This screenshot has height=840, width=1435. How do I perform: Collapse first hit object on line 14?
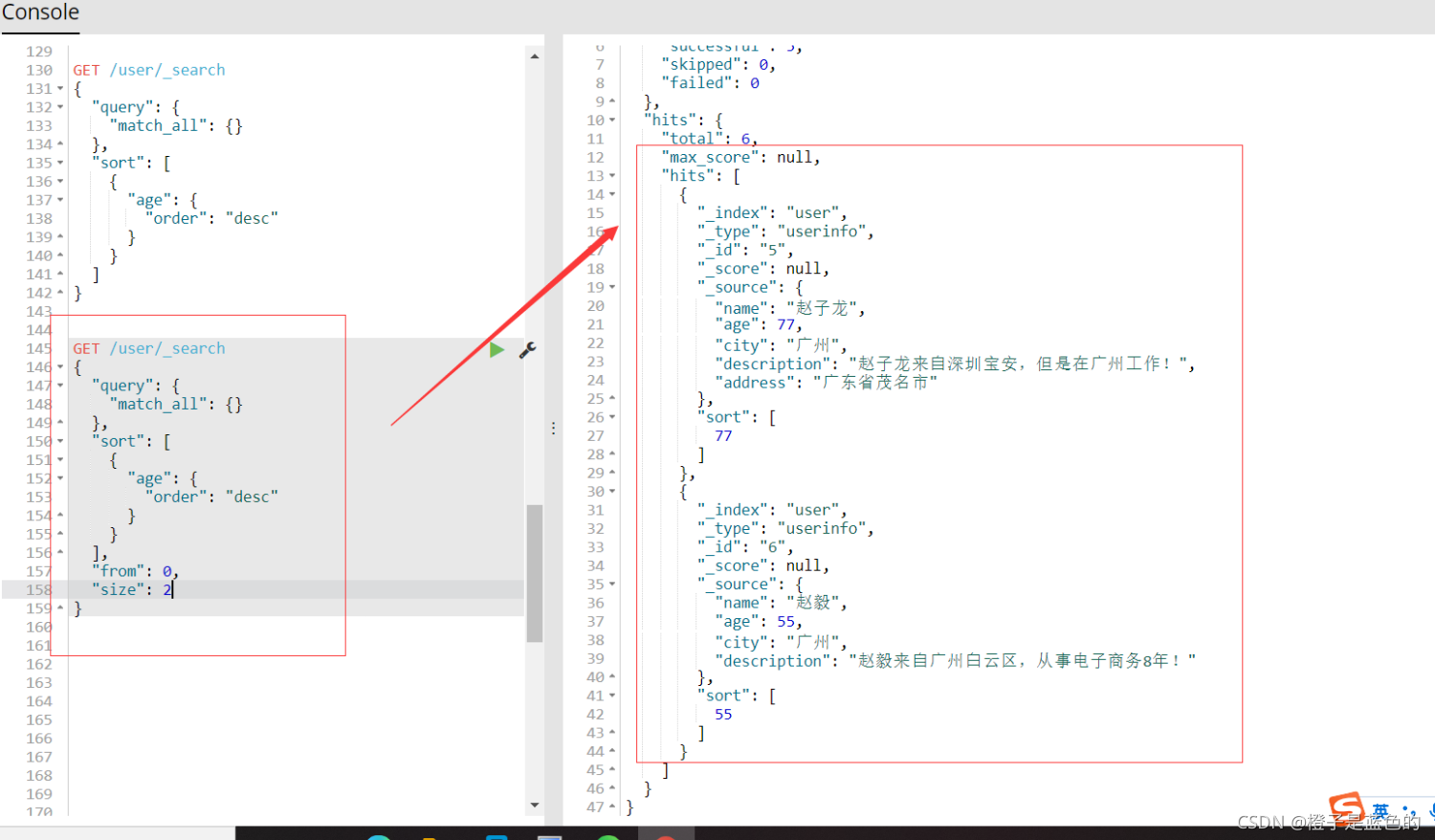[x=612, y=194]
